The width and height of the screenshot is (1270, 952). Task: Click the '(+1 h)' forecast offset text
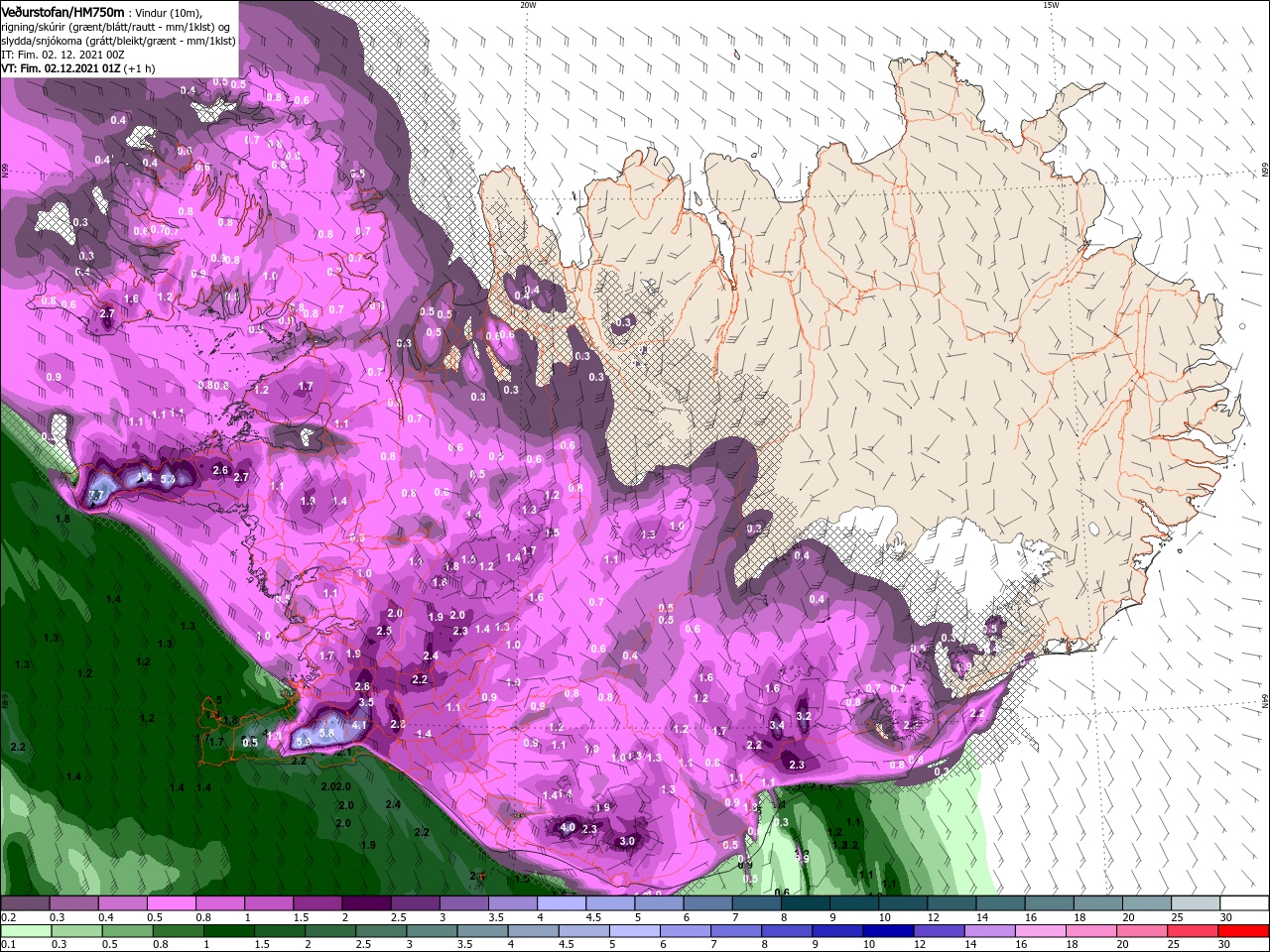(x=140, y=68)
